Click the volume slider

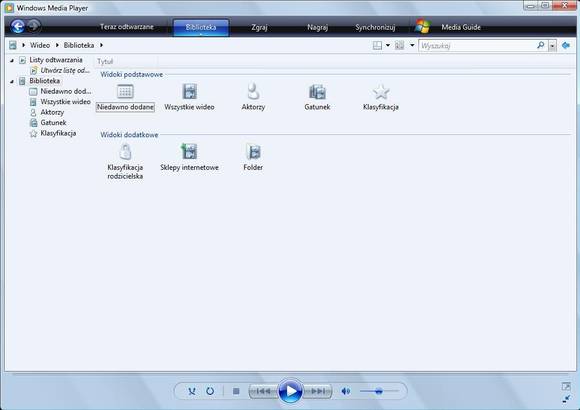(379, 391)
